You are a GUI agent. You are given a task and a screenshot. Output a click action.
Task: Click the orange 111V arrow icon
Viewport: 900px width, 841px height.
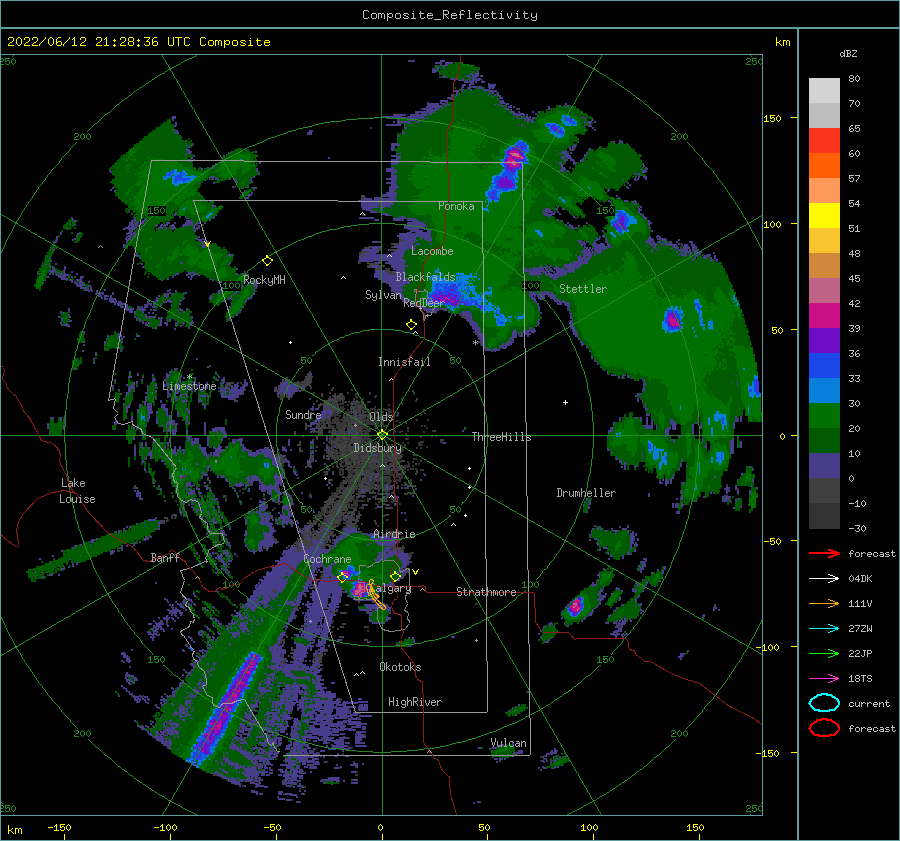pos(824,603)
